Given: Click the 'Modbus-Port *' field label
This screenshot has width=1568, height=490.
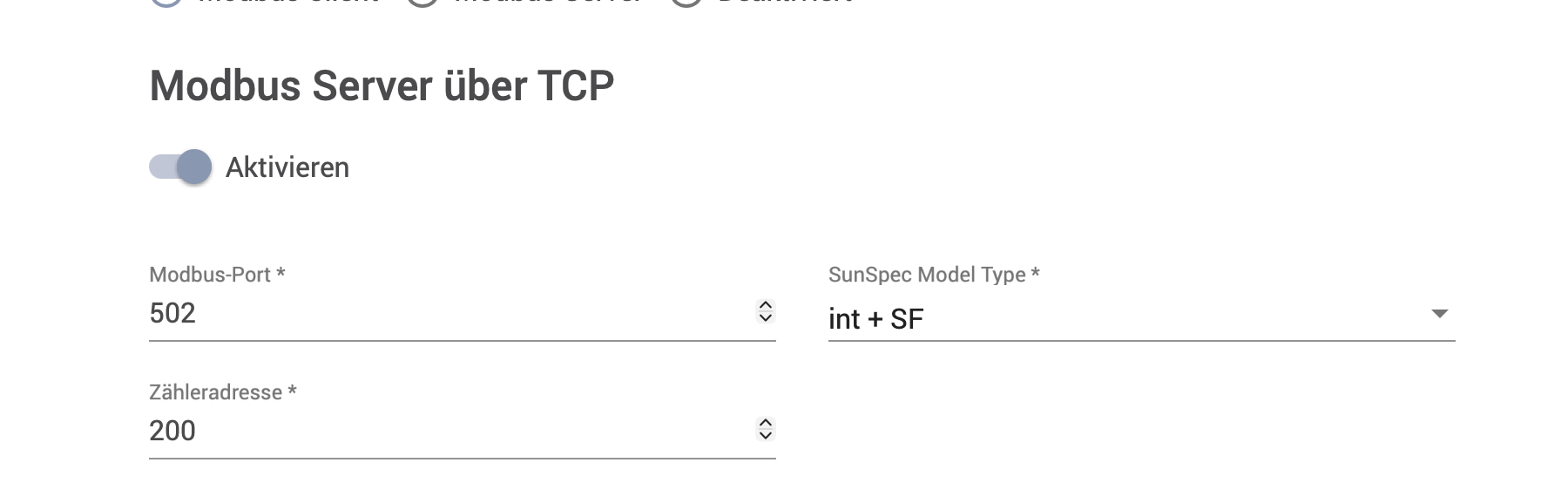Looking at the screenshot, I should pyautogui.click(x=217, y=275).
